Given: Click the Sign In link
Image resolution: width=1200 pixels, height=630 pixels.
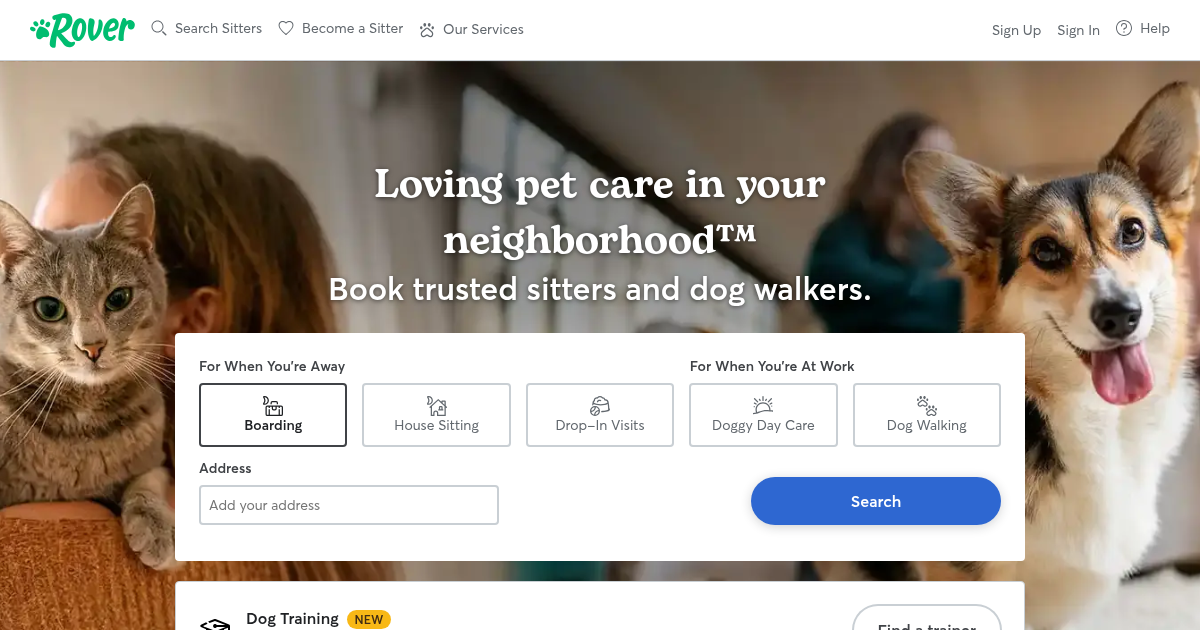Looking at the screenshot, I should tap(1078, 30).
